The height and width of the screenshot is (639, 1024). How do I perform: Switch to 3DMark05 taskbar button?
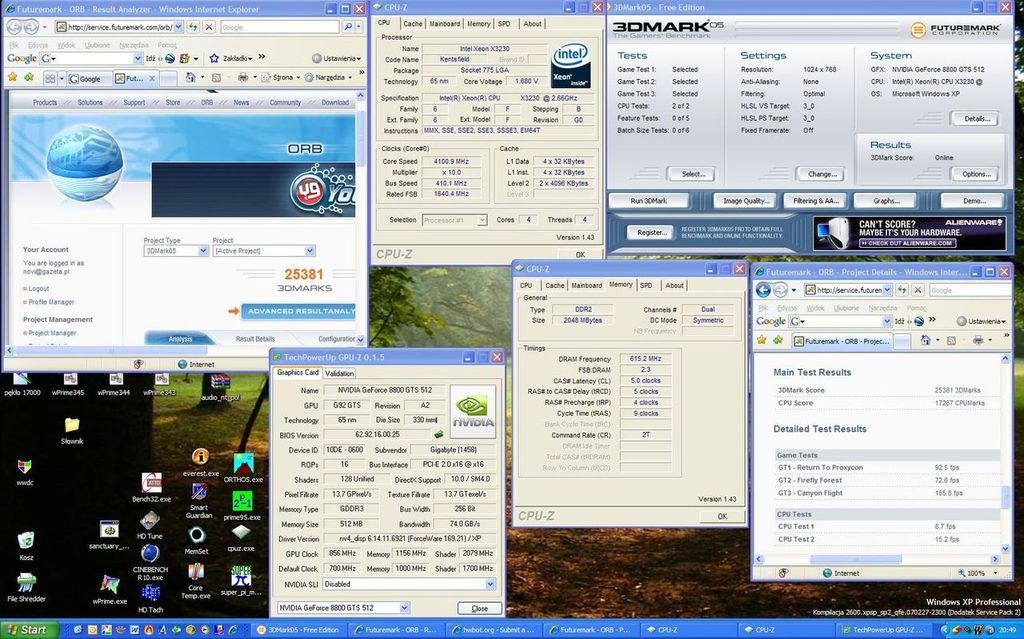pyautogui.click(x=298, y=630)
